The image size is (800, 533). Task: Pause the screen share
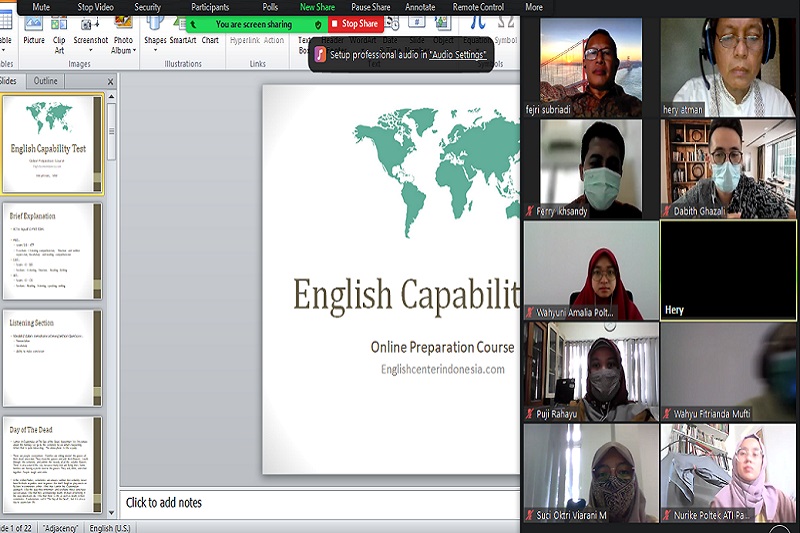(x=370, y=7)
